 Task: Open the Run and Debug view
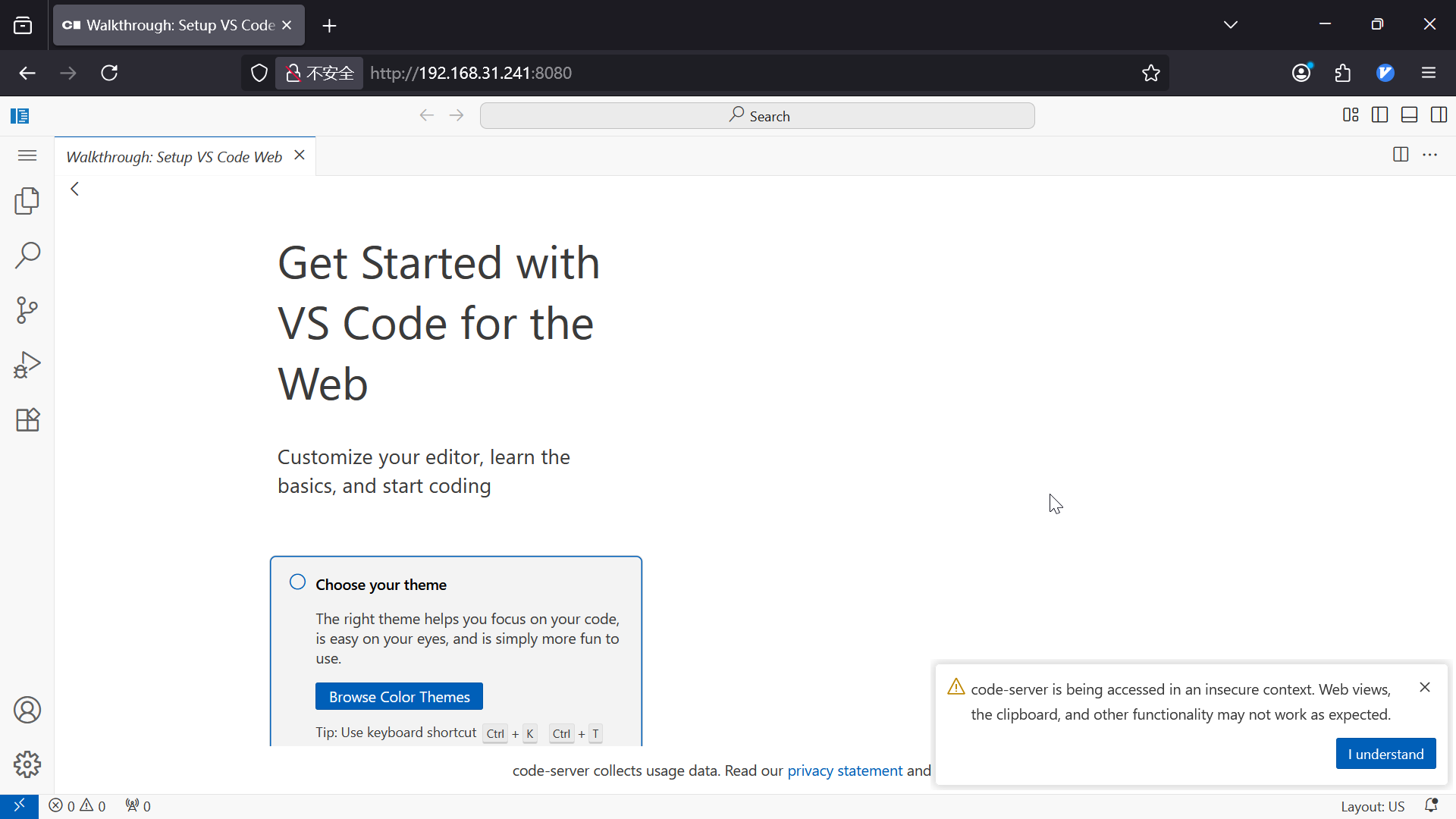pyautogui.click(x=27, y=365)
